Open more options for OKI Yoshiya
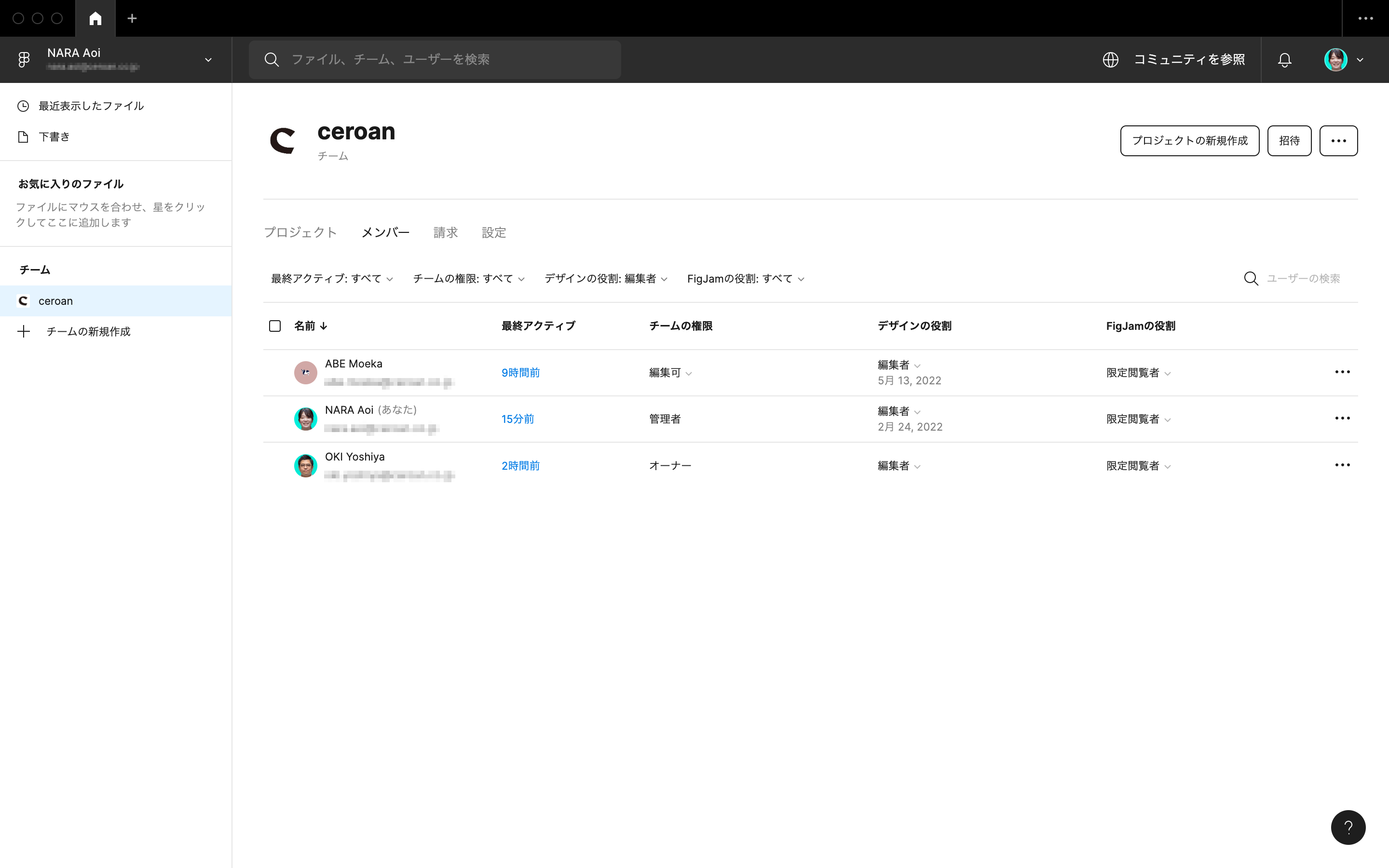Screen dimensions: 1389x868 (x=1343, y=465)
